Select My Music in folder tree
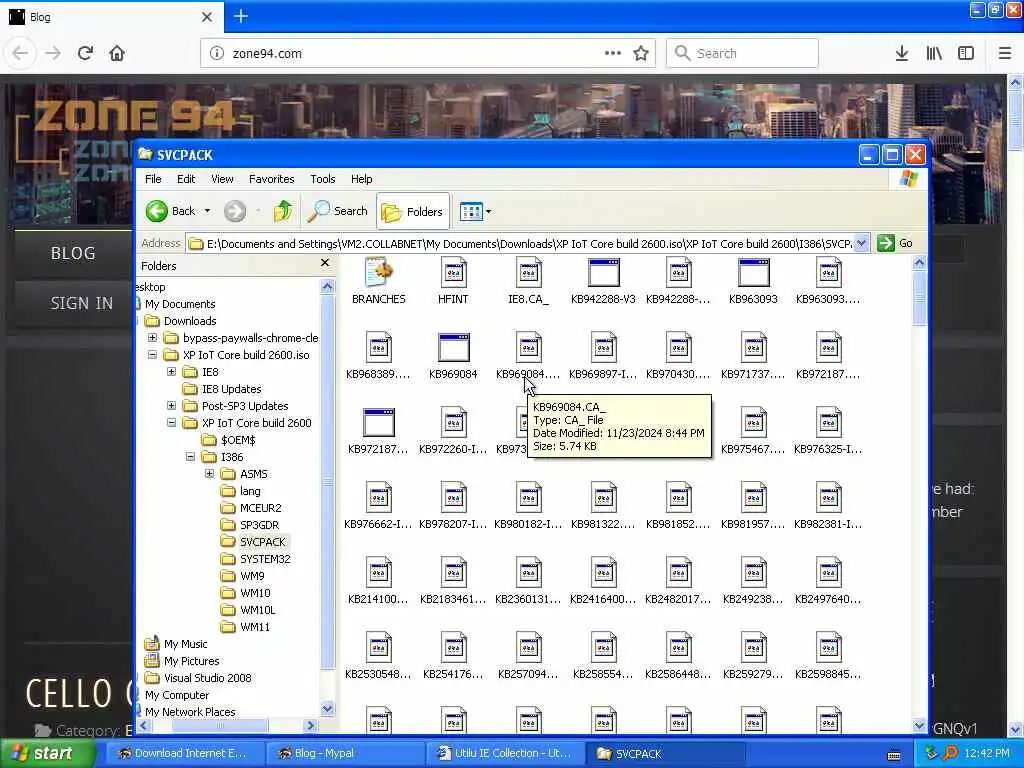 coord(185,643)
